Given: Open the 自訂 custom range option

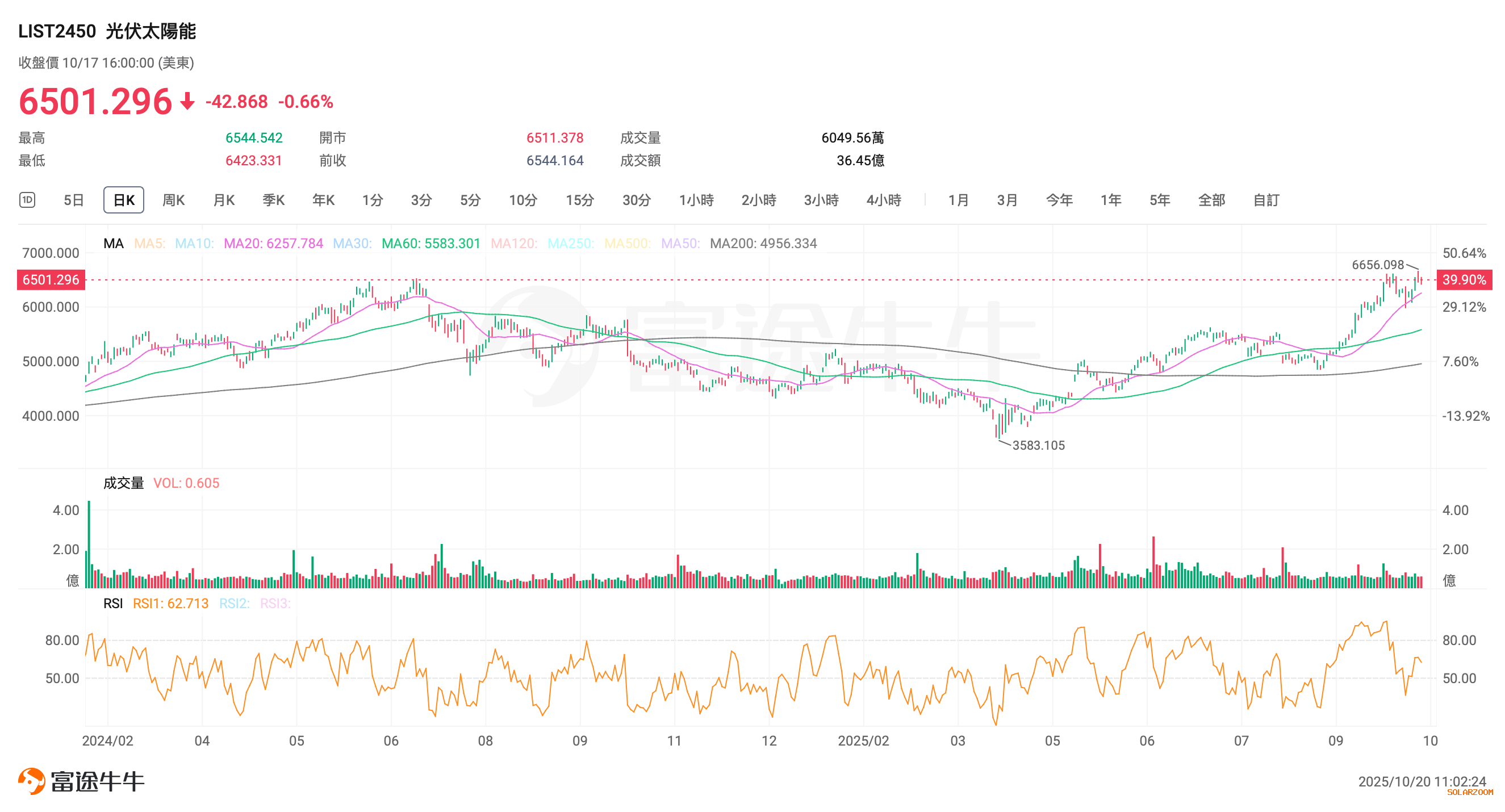Looking at the screenshot, I should pos(1266,200).
